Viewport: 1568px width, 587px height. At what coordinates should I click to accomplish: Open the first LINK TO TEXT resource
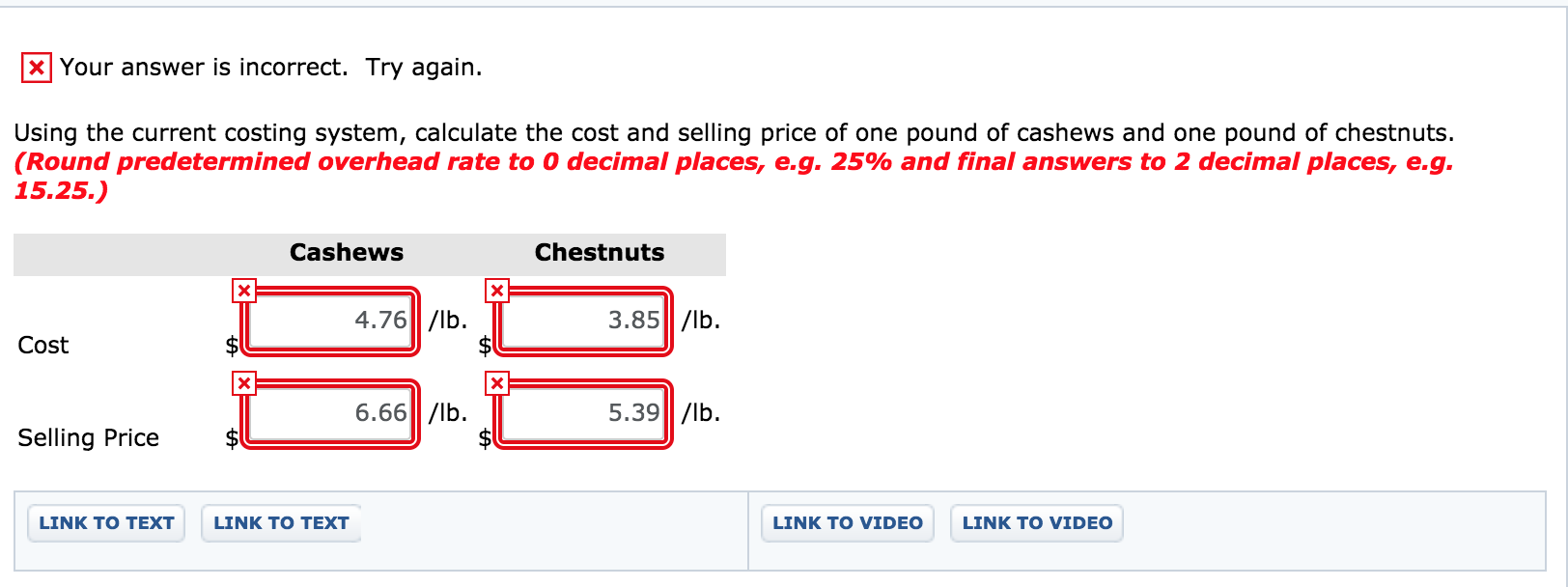point(105,522)
